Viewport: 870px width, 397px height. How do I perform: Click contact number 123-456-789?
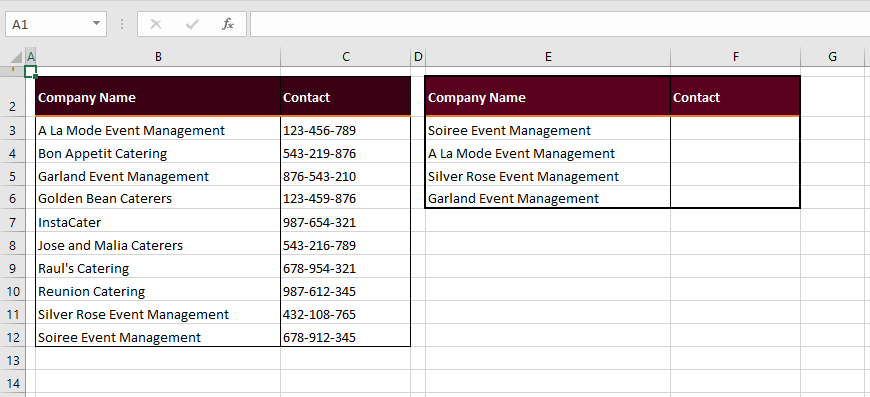point(346,130)
